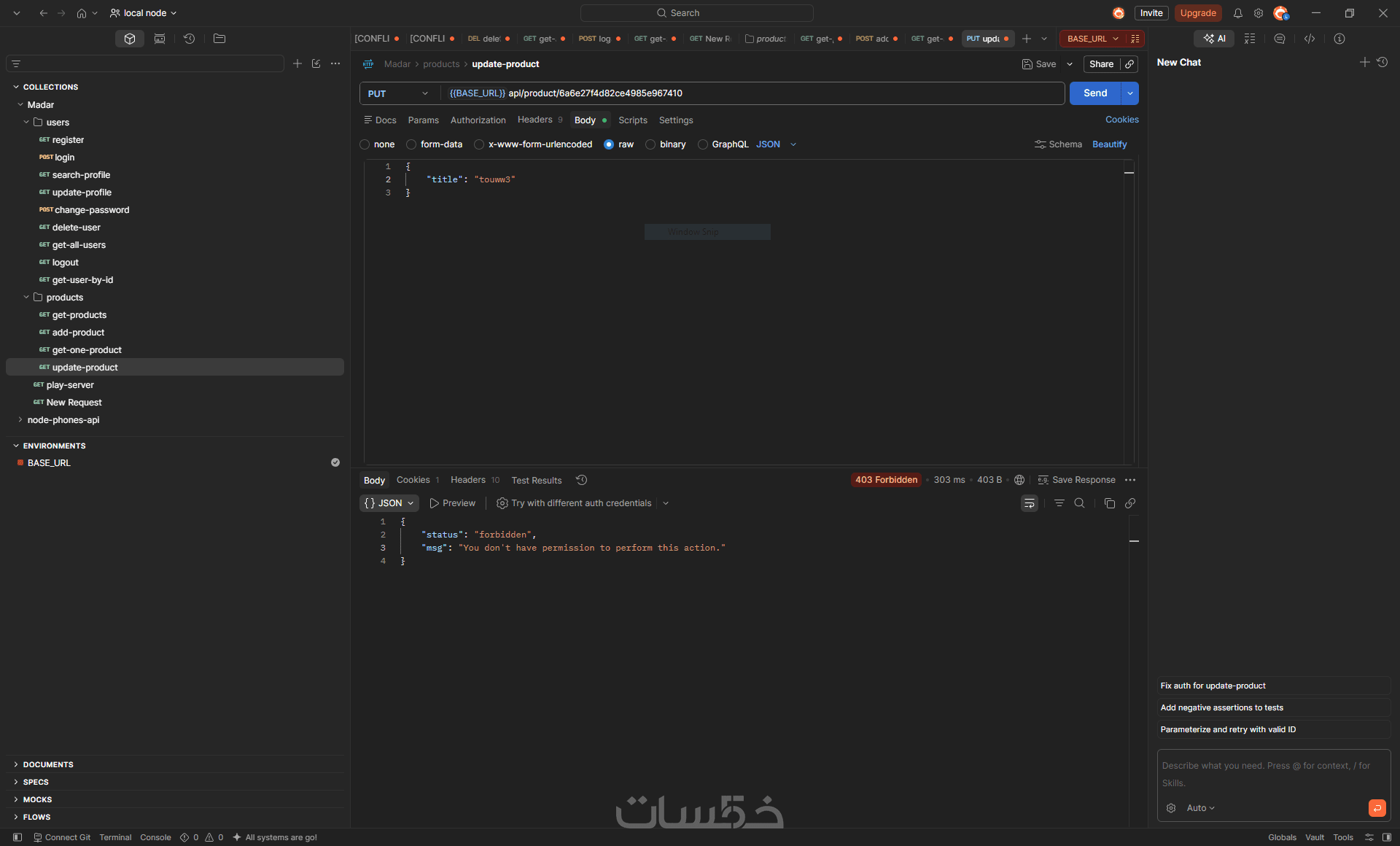Open the settings gear icon in header

pyautogui.click(x=1259, y=13)
